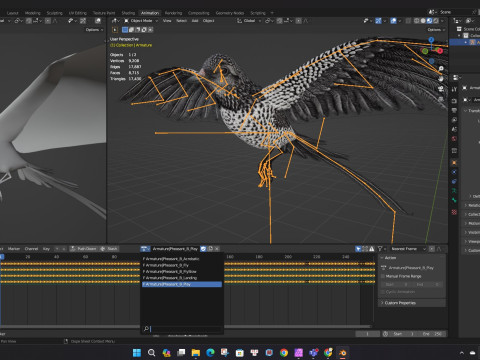The width and height of the screenshot is (480, 360).
Task: Select Armature|Pheasant_B_Landing action
Action: [x=182, y=278]
